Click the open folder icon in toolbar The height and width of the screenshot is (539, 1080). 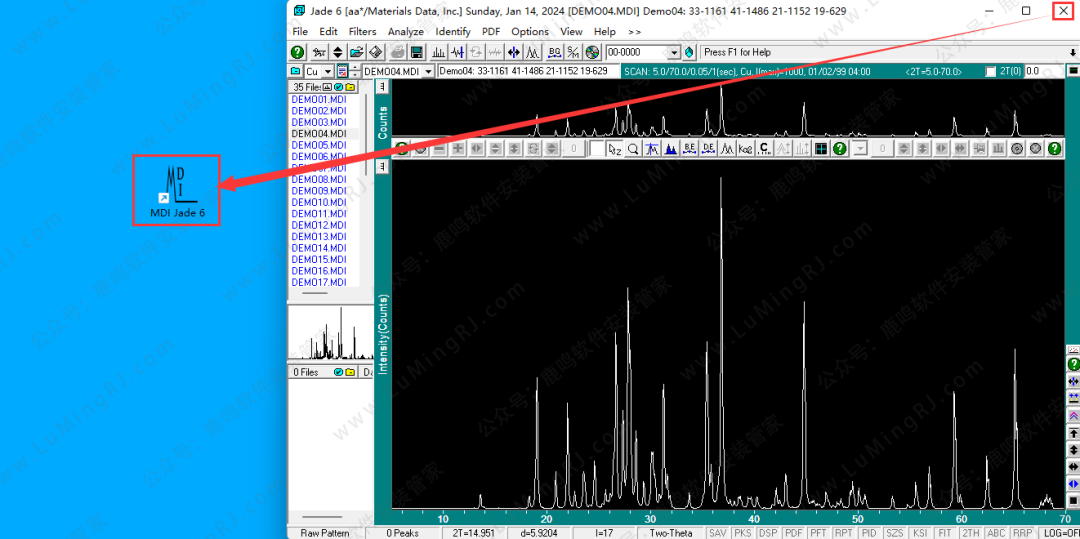pos(357,52)
